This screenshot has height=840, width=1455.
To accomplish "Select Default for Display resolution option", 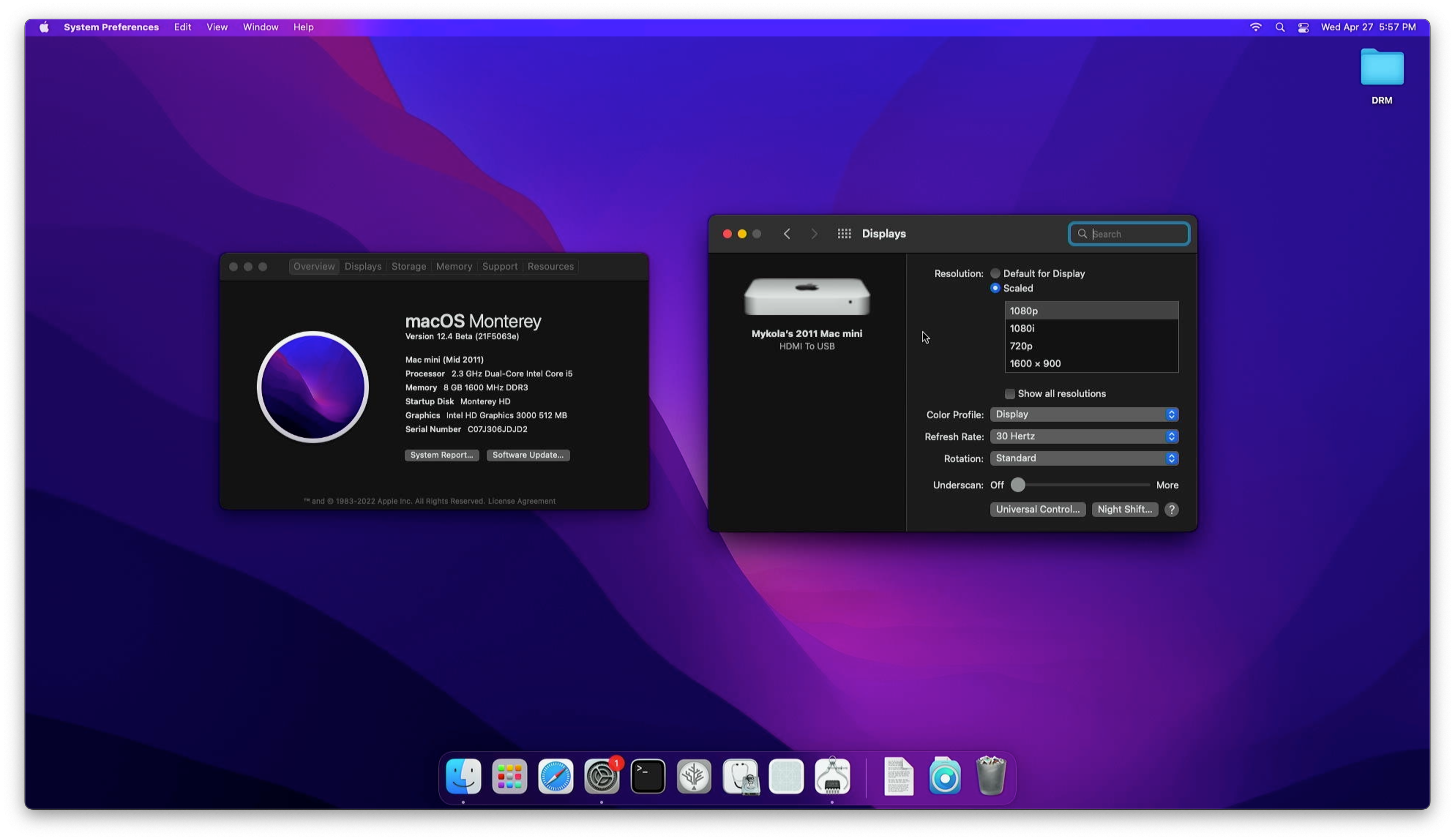I will click(995, 273).
